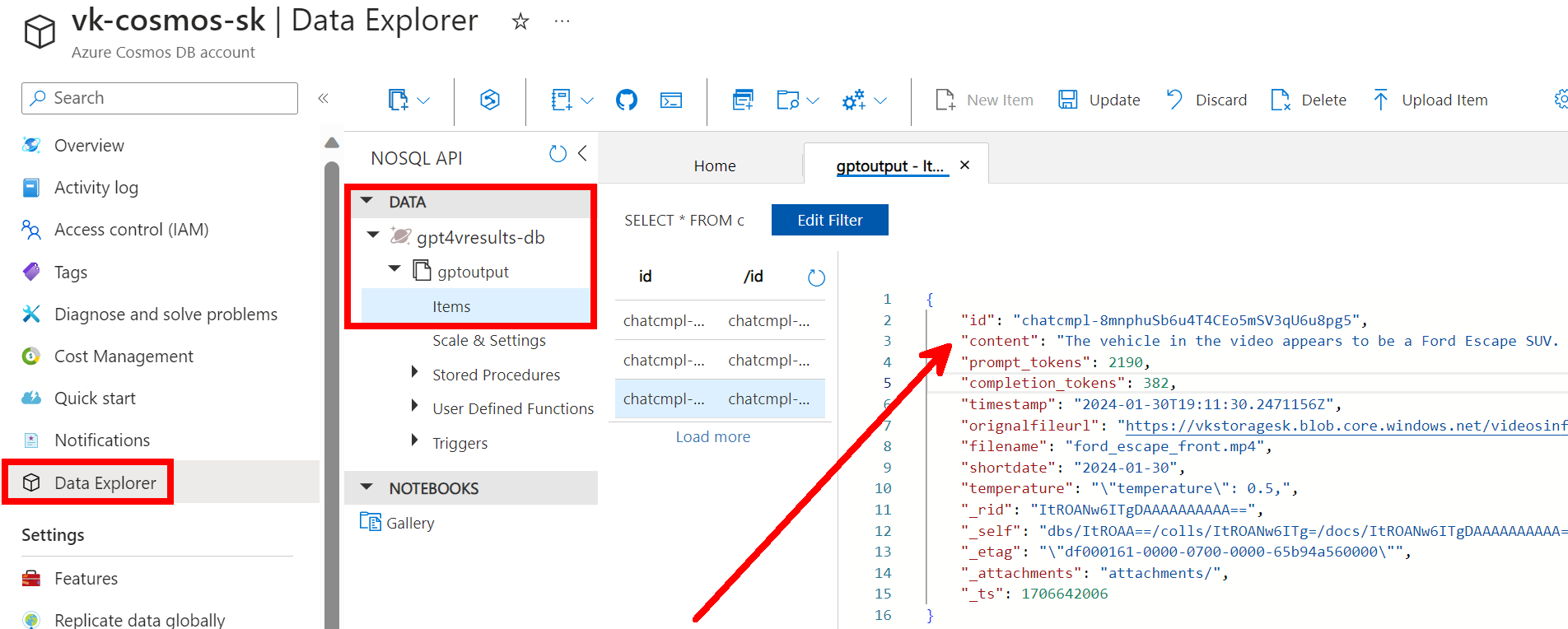Screen dimensions: 1568x629
Task: Select the gptoutput - Items tab
Action: (889, 166)
